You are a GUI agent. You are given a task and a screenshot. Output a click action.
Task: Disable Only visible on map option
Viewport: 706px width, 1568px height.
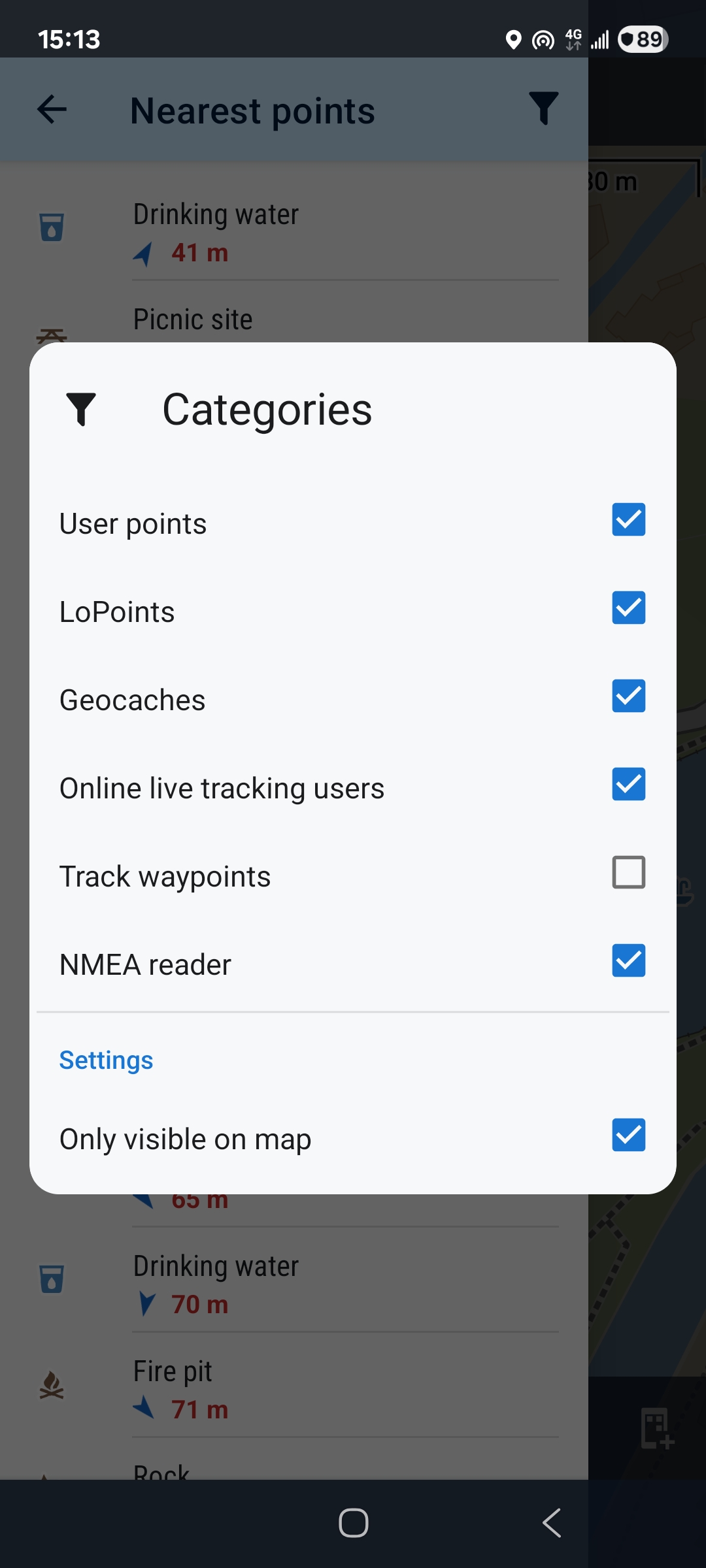[628, 1135]
